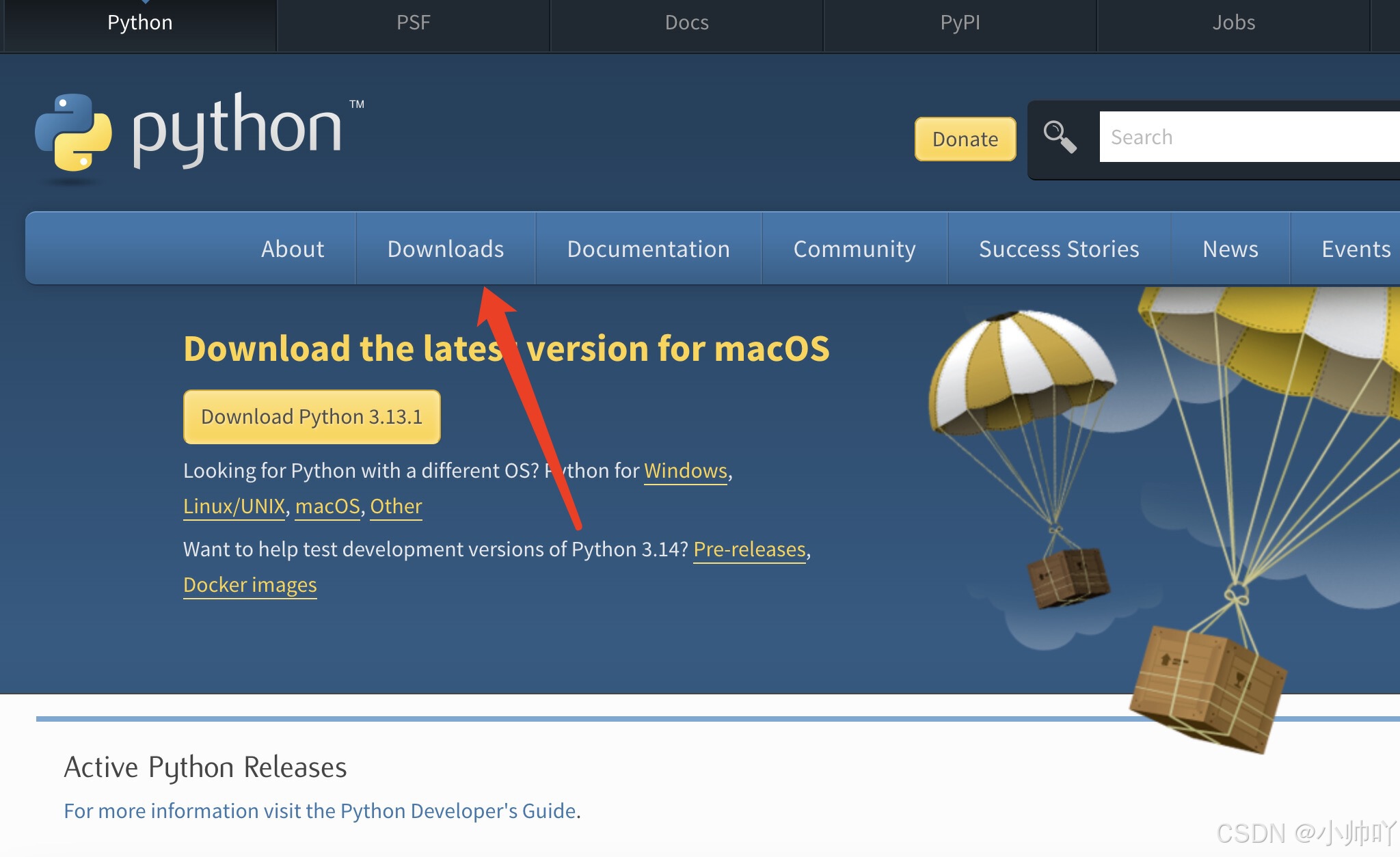The image size is (1400, 857).
Task: Follow the Linux/UNIX link
Action: [x=234, y=506]
